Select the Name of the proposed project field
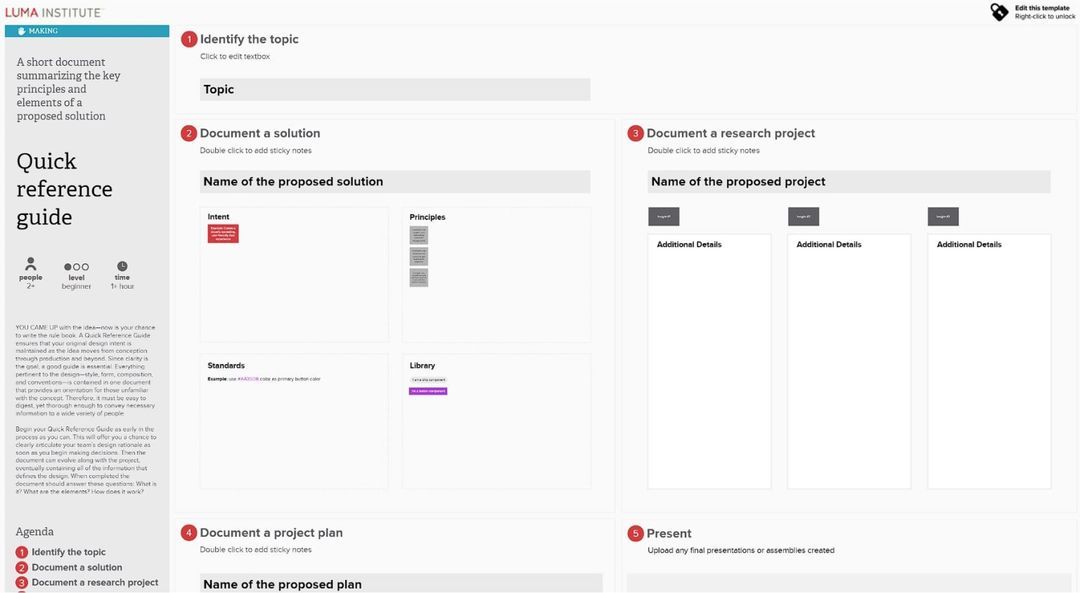This screenshot has width=1080, height=593. (849, 182)
